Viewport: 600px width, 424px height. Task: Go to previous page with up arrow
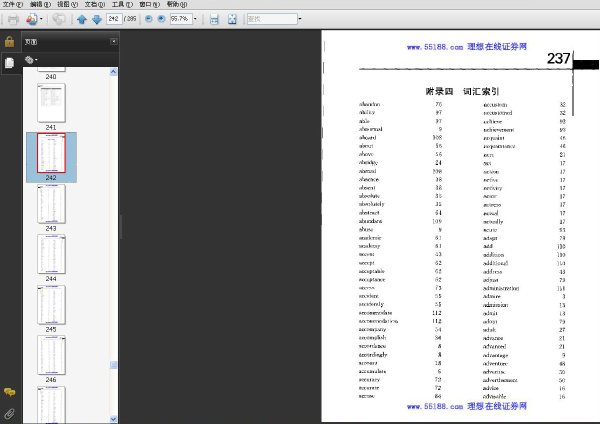(82, 19)
